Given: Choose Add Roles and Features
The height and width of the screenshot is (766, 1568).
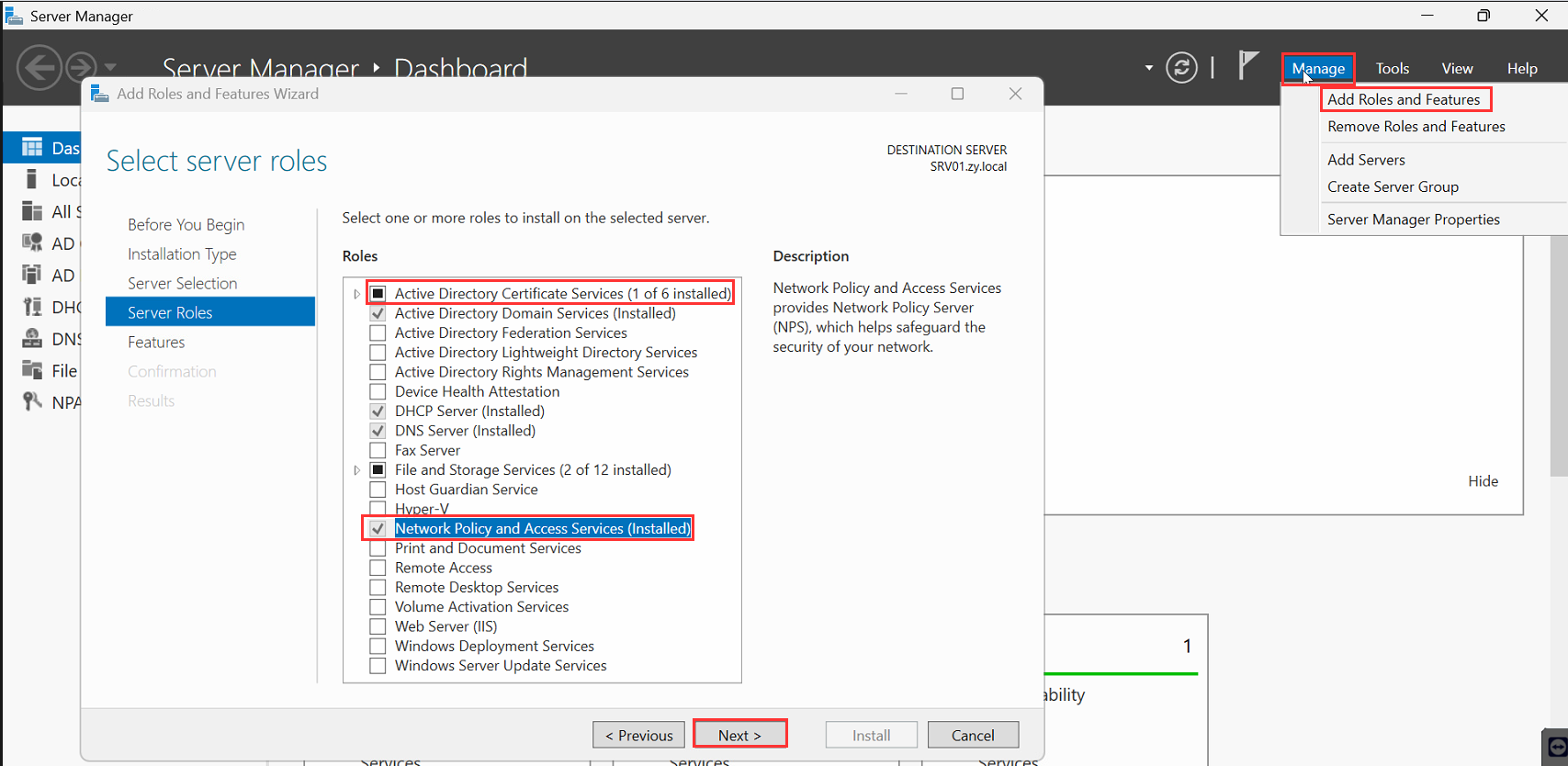Looking at the screenshot, I should pos(1404,99).
